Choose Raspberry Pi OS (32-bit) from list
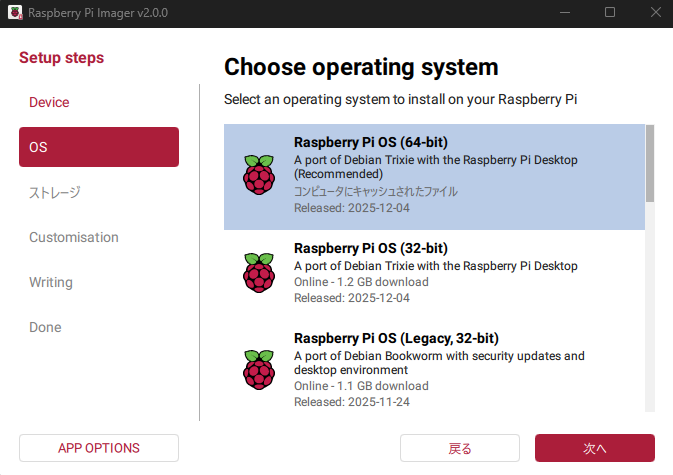This screenshot has height=475, width=673. click(434, 273)
